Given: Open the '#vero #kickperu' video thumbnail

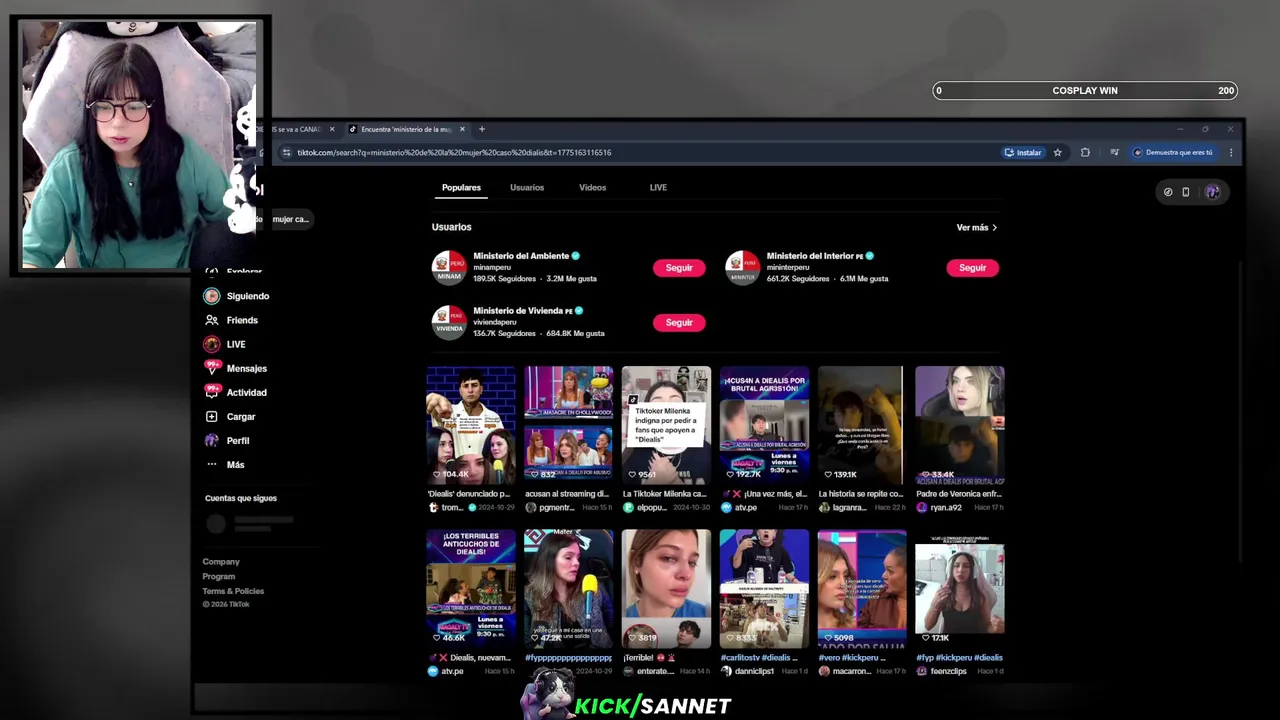Looking at the screenshot, I should coord(861,589).
